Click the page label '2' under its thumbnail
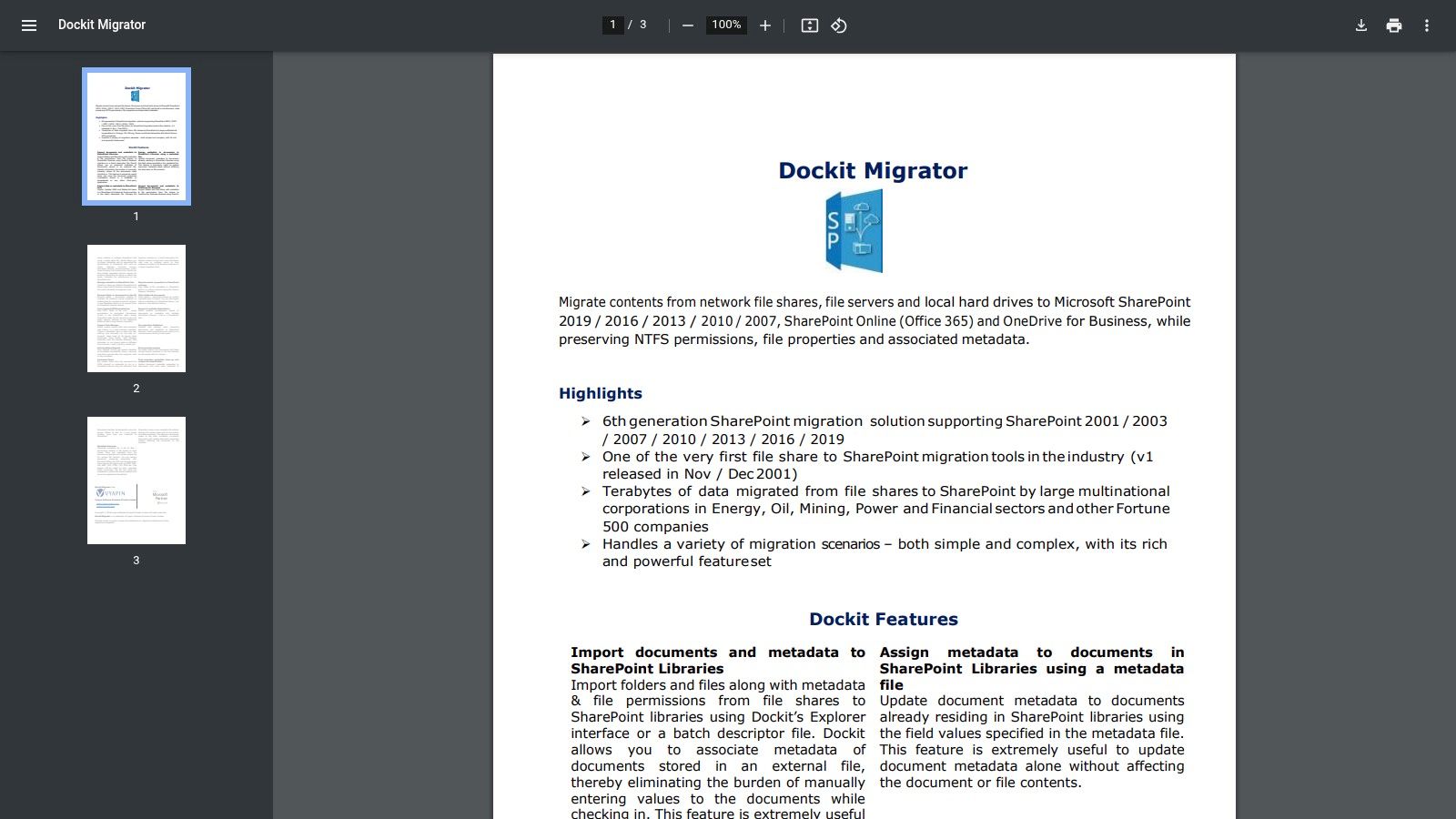Screen dimensions: 1456x819 point(136,388)
